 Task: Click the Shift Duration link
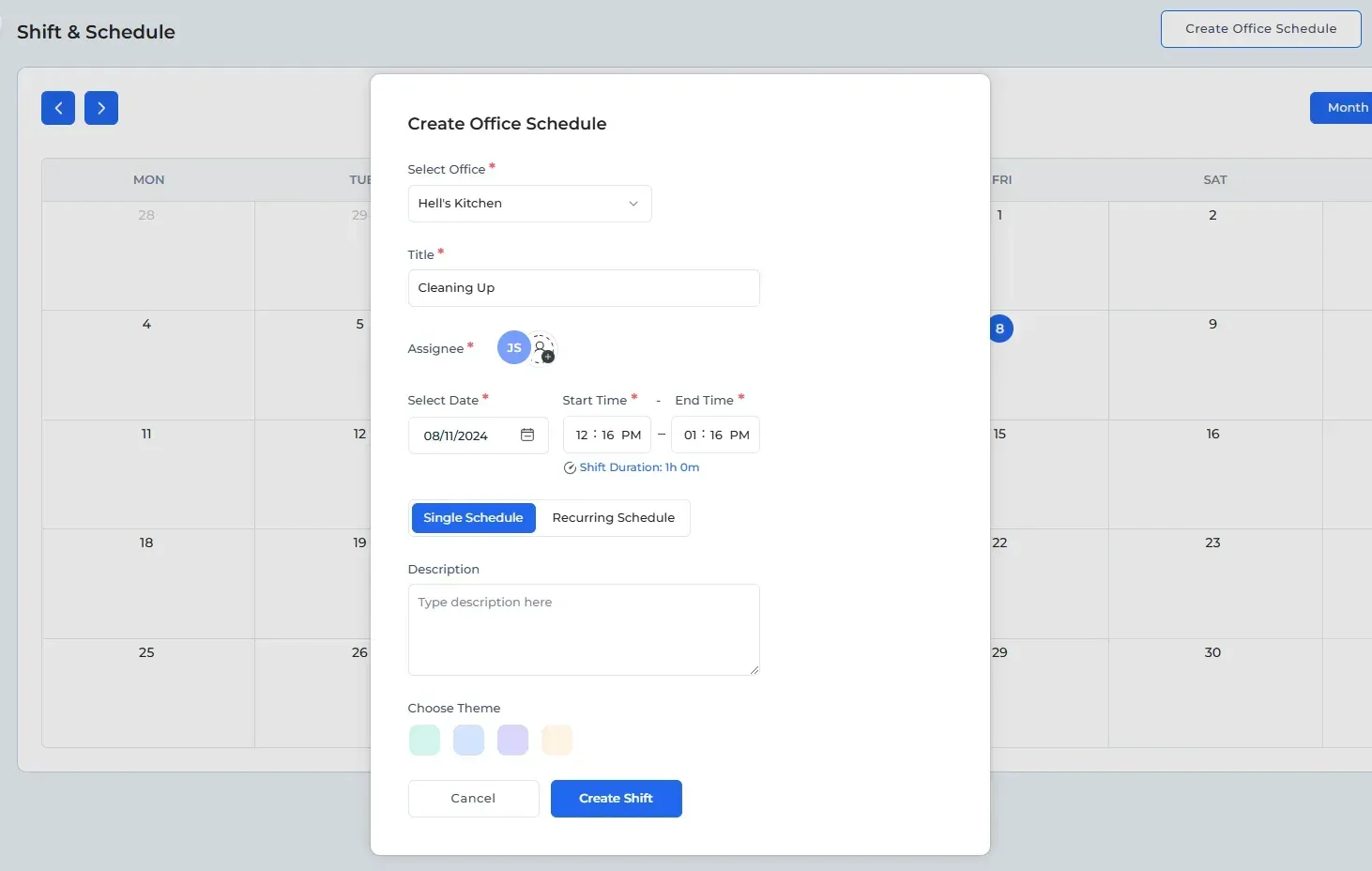pyautogui.click(x=640, y=466)
